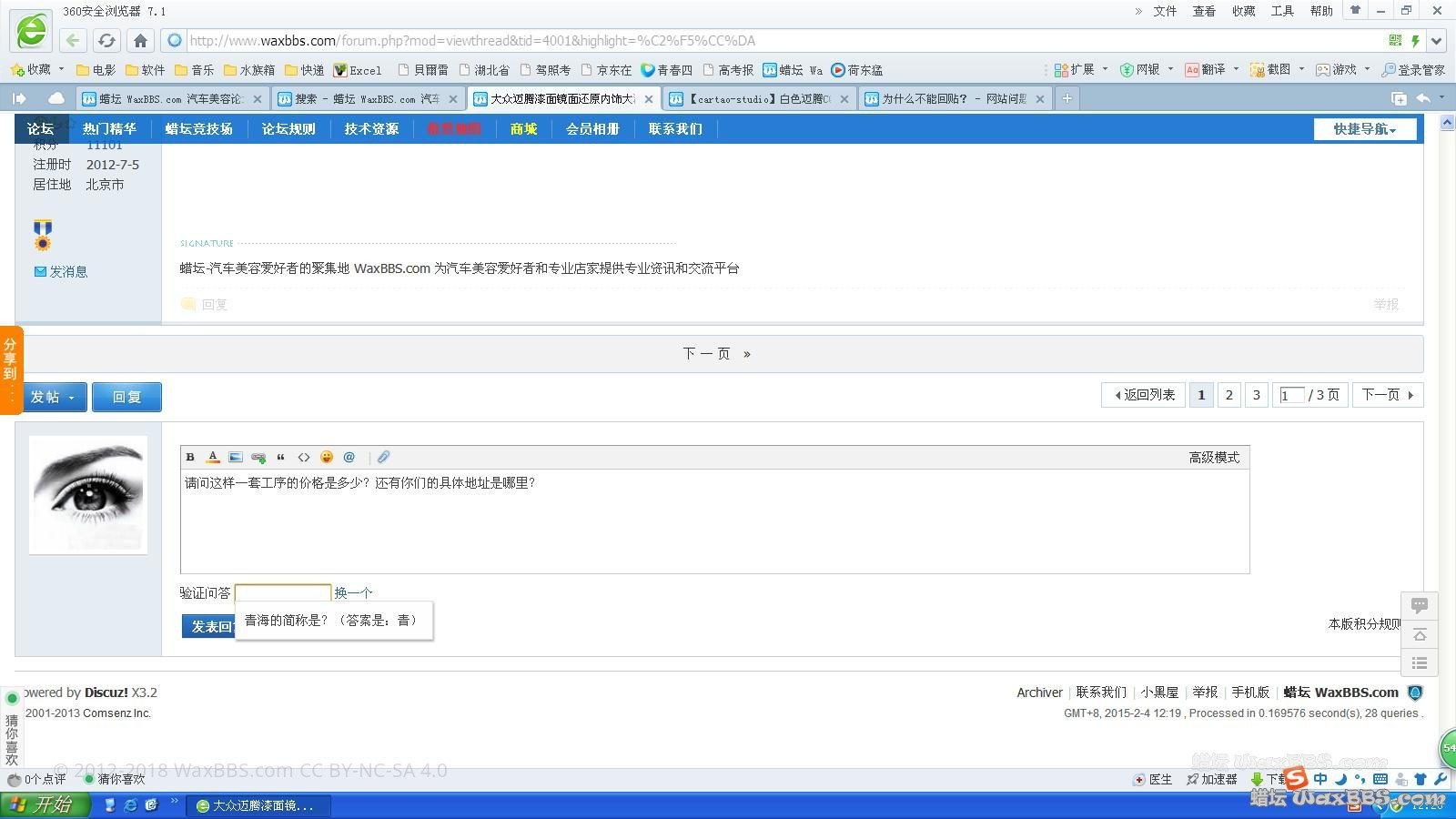Expand the 收藏 favorites dropdown arrow
This screenshot has height=819, width=1456.
pos(62,69)
